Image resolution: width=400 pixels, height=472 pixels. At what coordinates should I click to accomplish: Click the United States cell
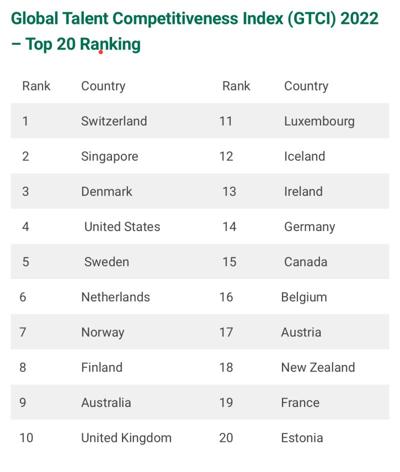tap(122, 227)
